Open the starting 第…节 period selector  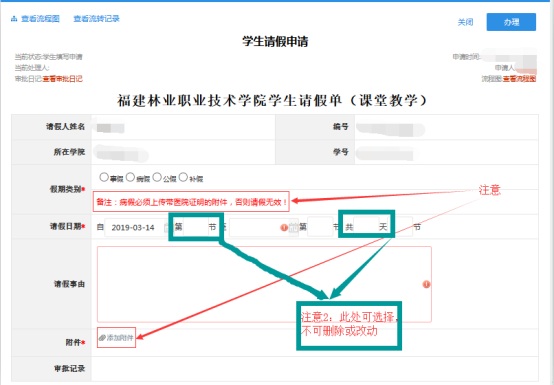(x=195, y=227)
